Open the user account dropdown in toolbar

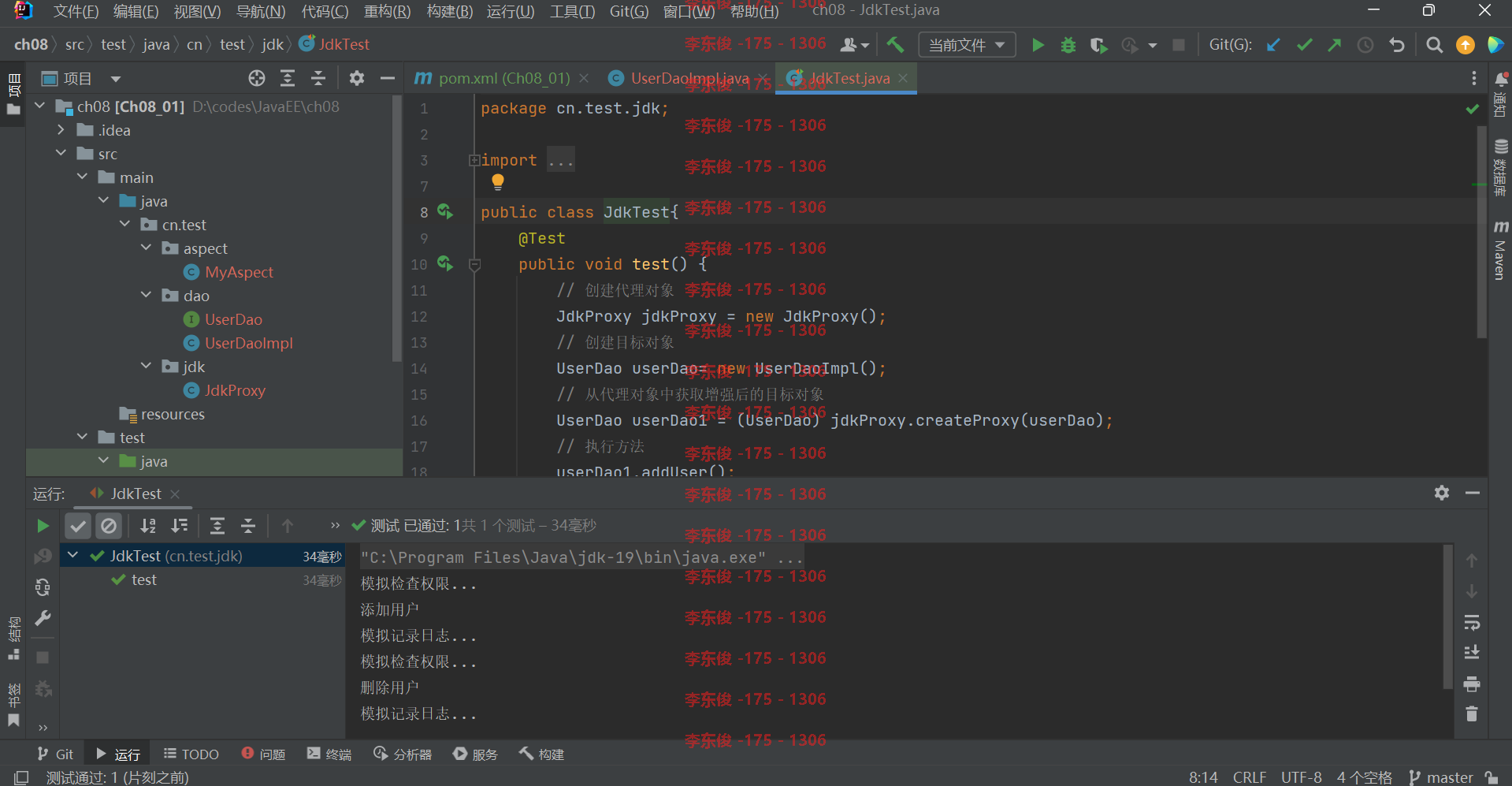[854, 45]
